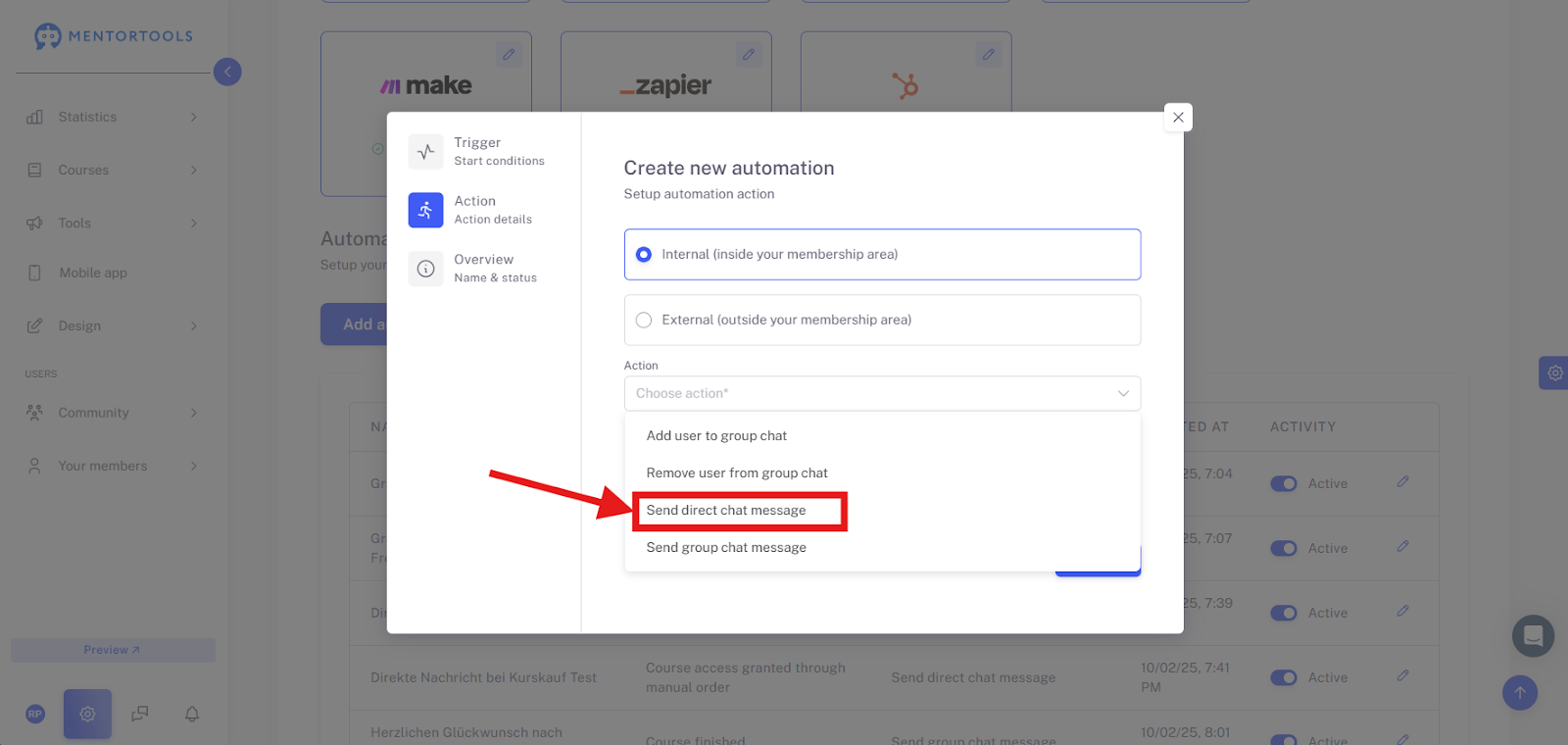Open the Overview info step icon
The height and width of the screenshot is (745, 1568).
click(425, 269)
